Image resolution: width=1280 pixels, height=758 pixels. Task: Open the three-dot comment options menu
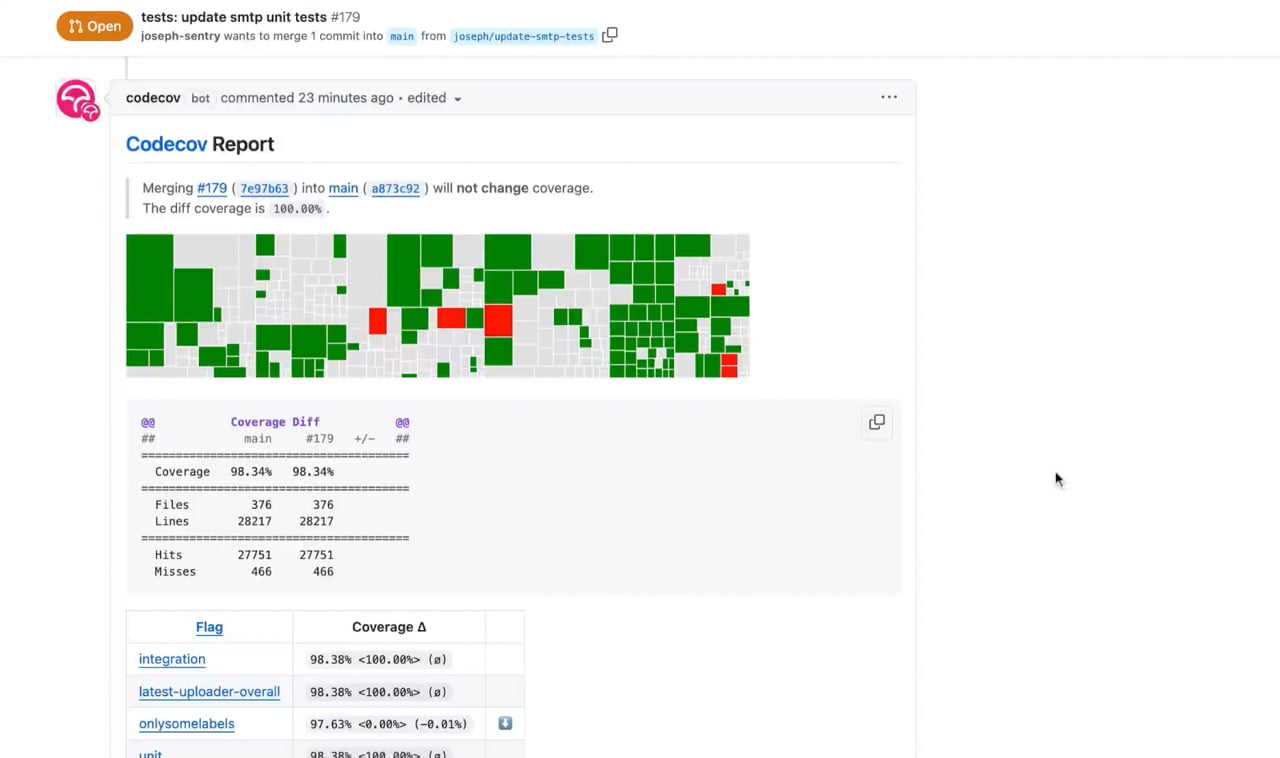click(889, 97)
